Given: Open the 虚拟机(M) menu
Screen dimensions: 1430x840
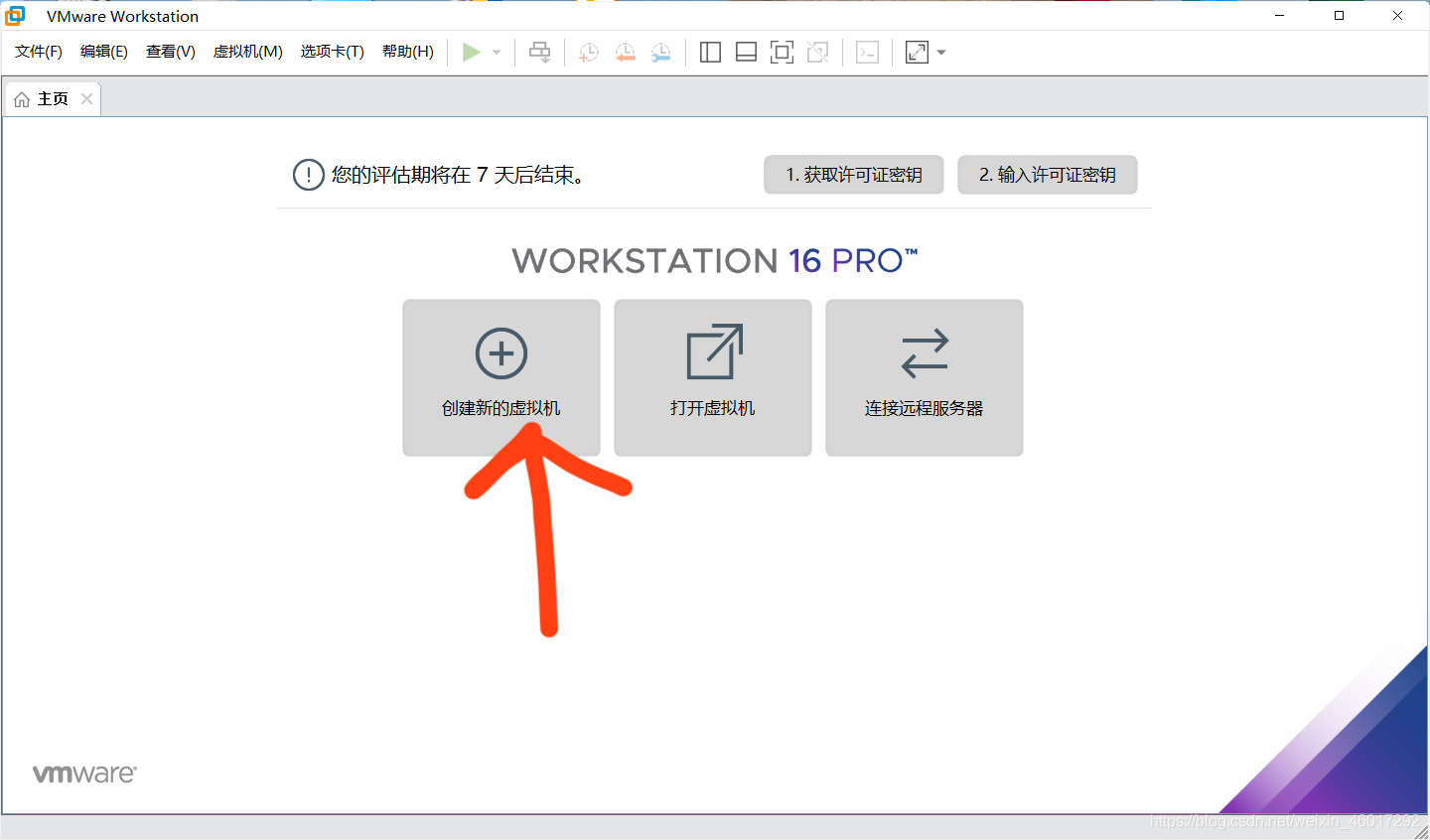Looking at the screenshot, I should coord(248,52).
